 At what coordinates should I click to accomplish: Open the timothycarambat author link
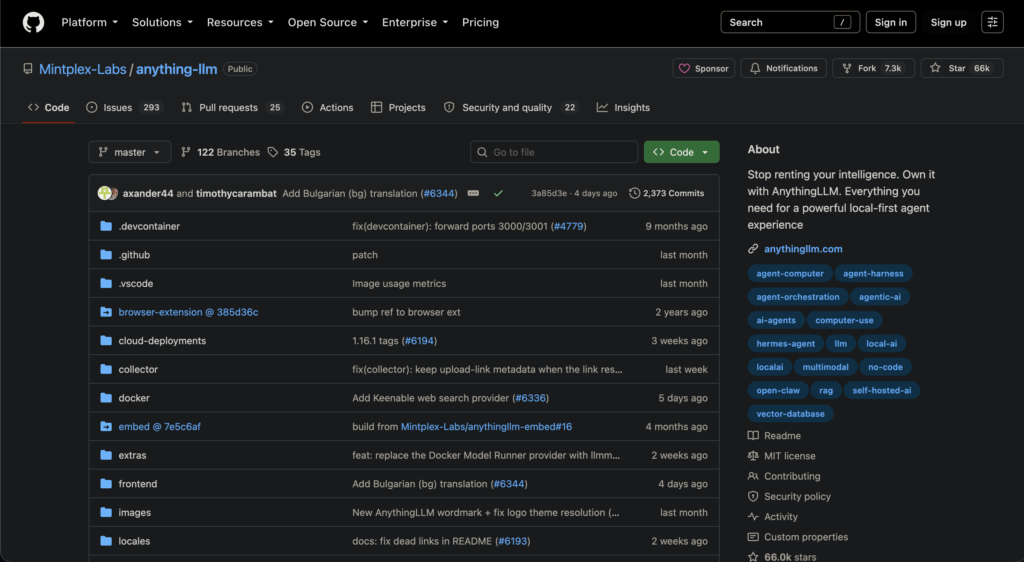coord(236,193)
